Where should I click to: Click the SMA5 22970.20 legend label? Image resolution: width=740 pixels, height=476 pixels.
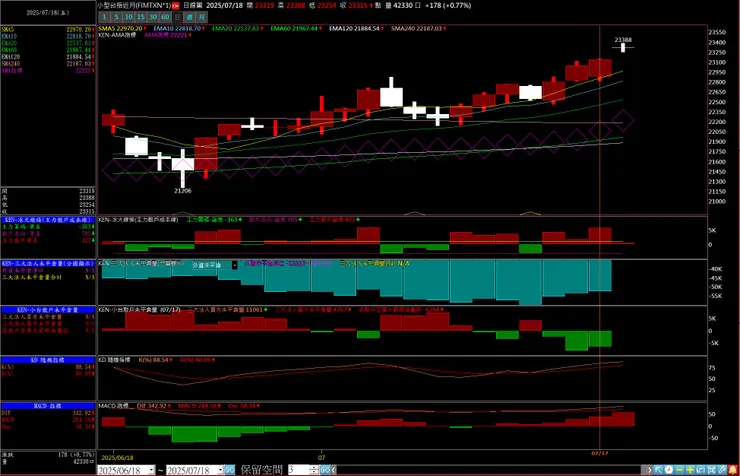click(121, 28)
